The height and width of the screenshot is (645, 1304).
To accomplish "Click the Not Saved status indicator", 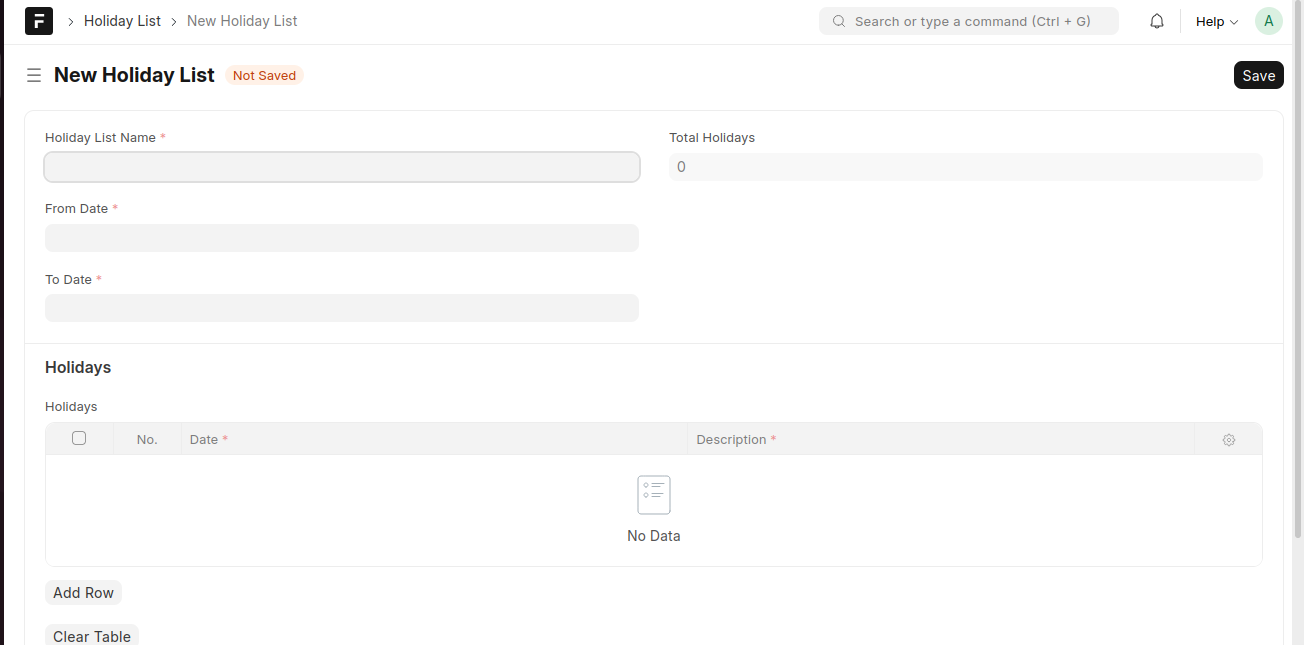I will tap(264, 76).
